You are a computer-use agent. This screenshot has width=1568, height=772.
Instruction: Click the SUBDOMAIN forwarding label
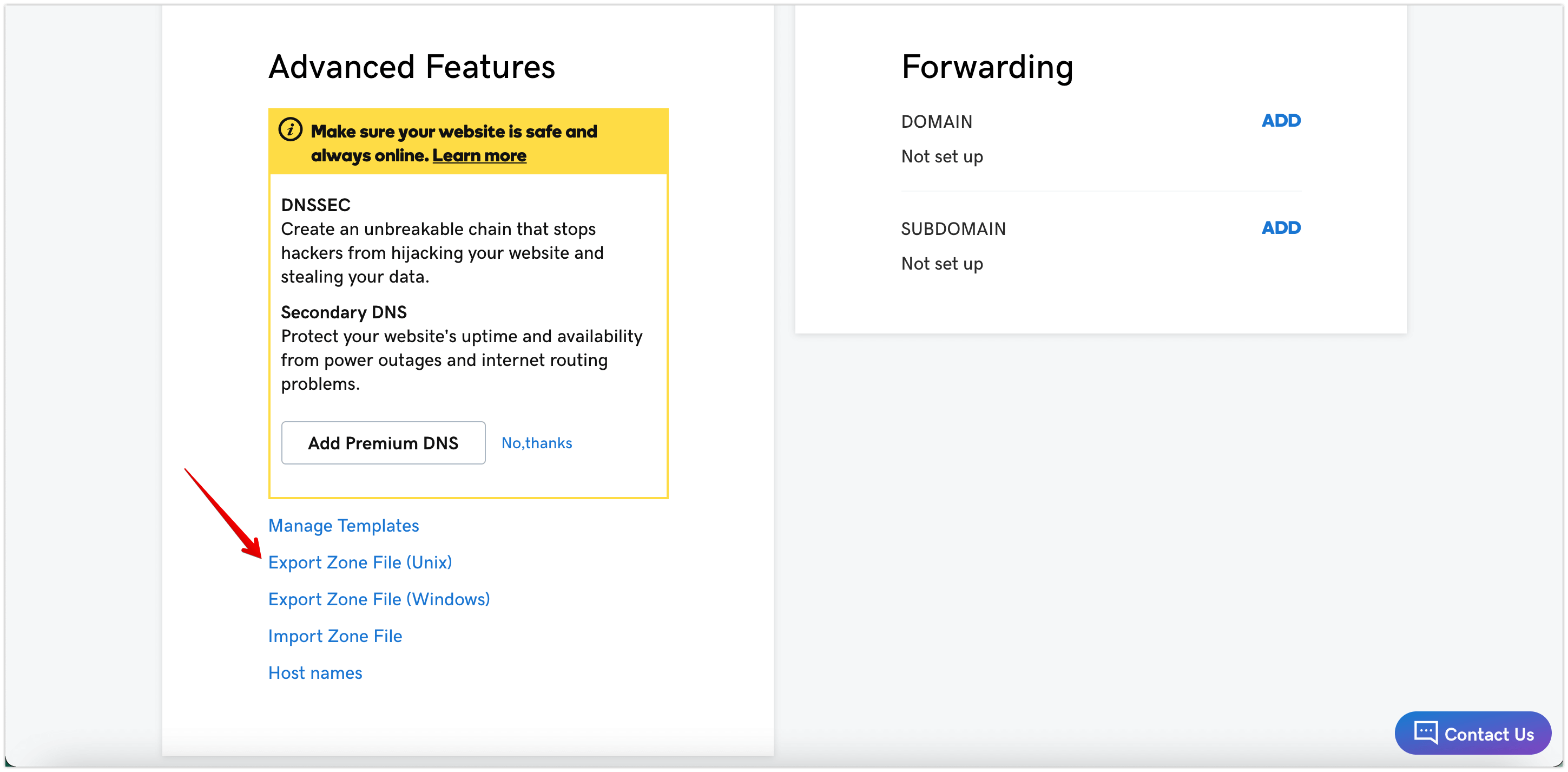coord(954,229)
